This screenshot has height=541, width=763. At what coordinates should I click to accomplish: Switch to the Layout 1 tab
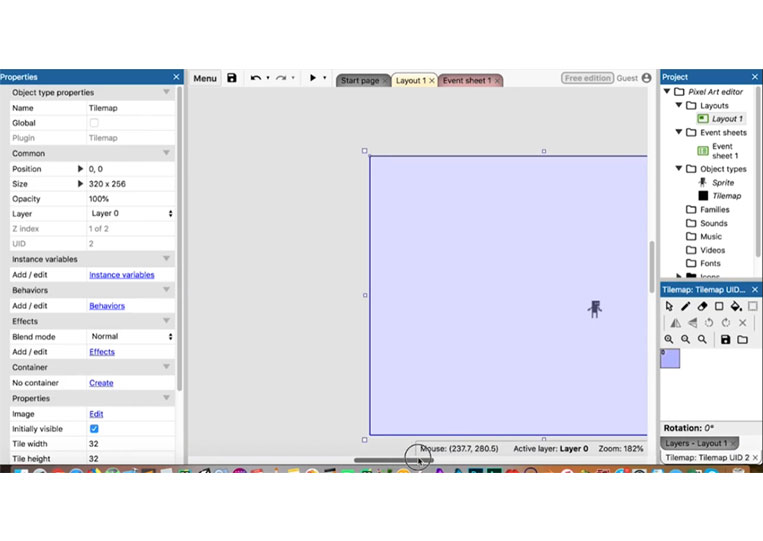tap(411, 80)
